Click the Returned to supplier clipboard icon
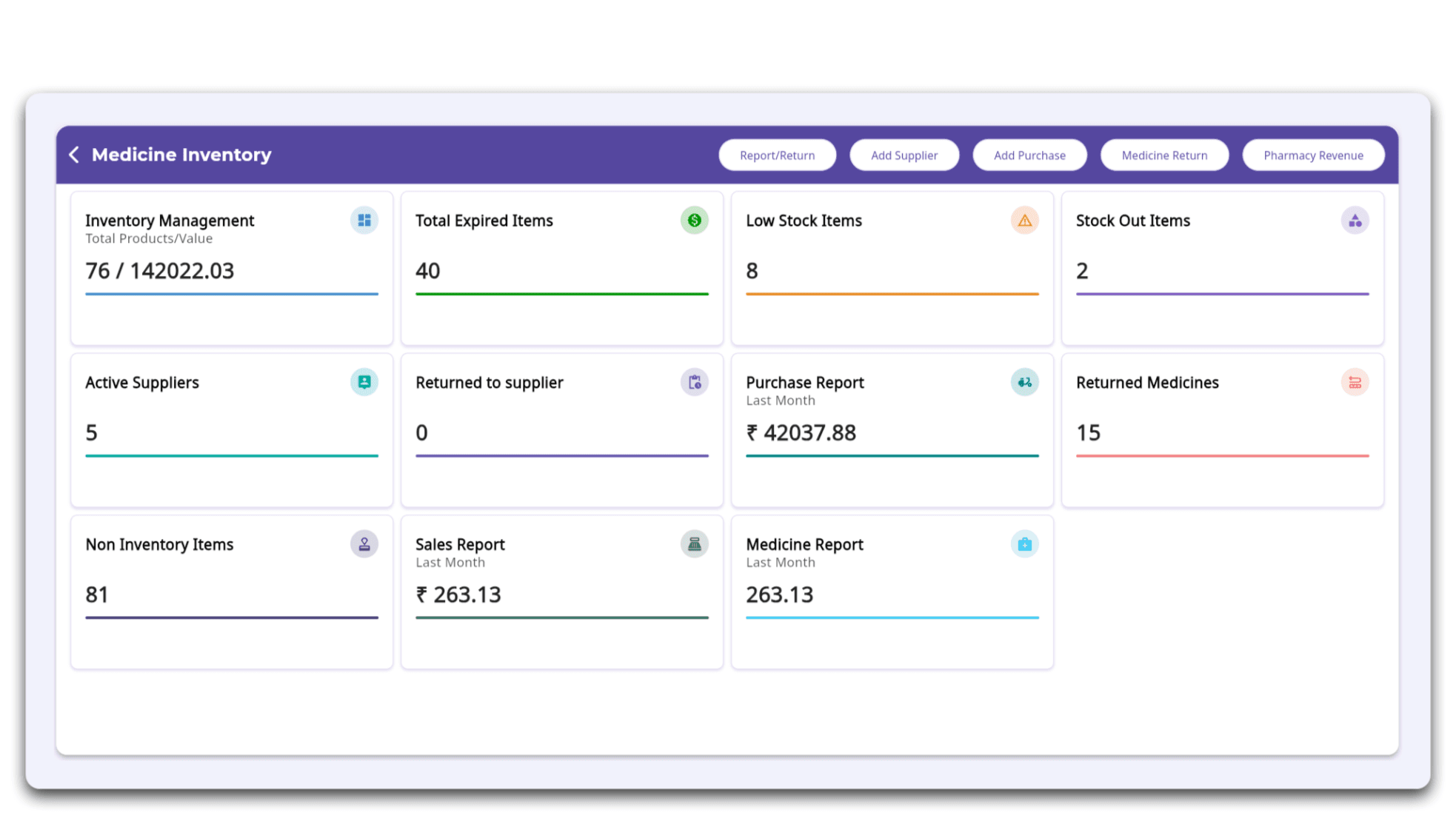 695,382
